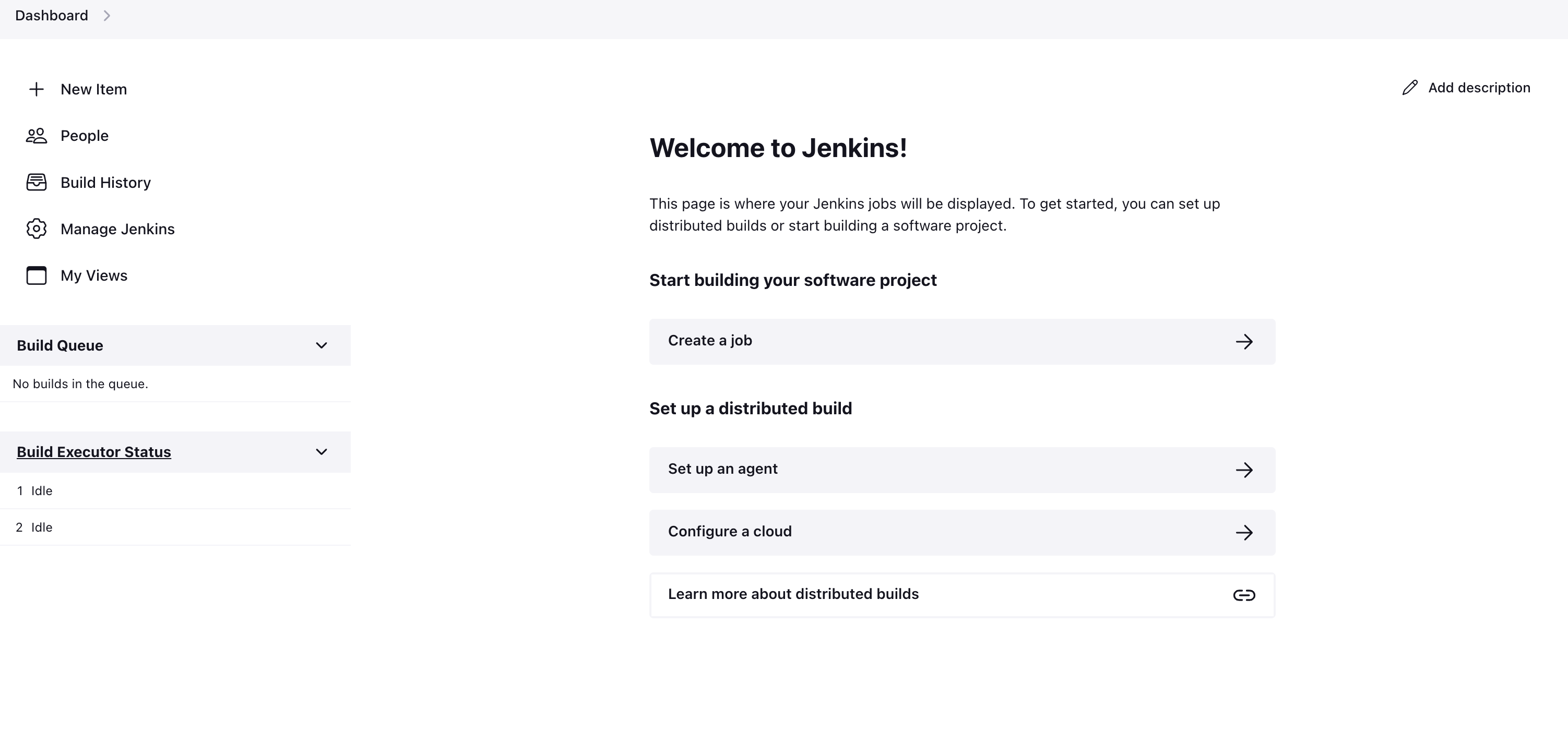1568x744 pixels.
Task: Click the New Item plus icon
Action: click(x=37, y=89)
